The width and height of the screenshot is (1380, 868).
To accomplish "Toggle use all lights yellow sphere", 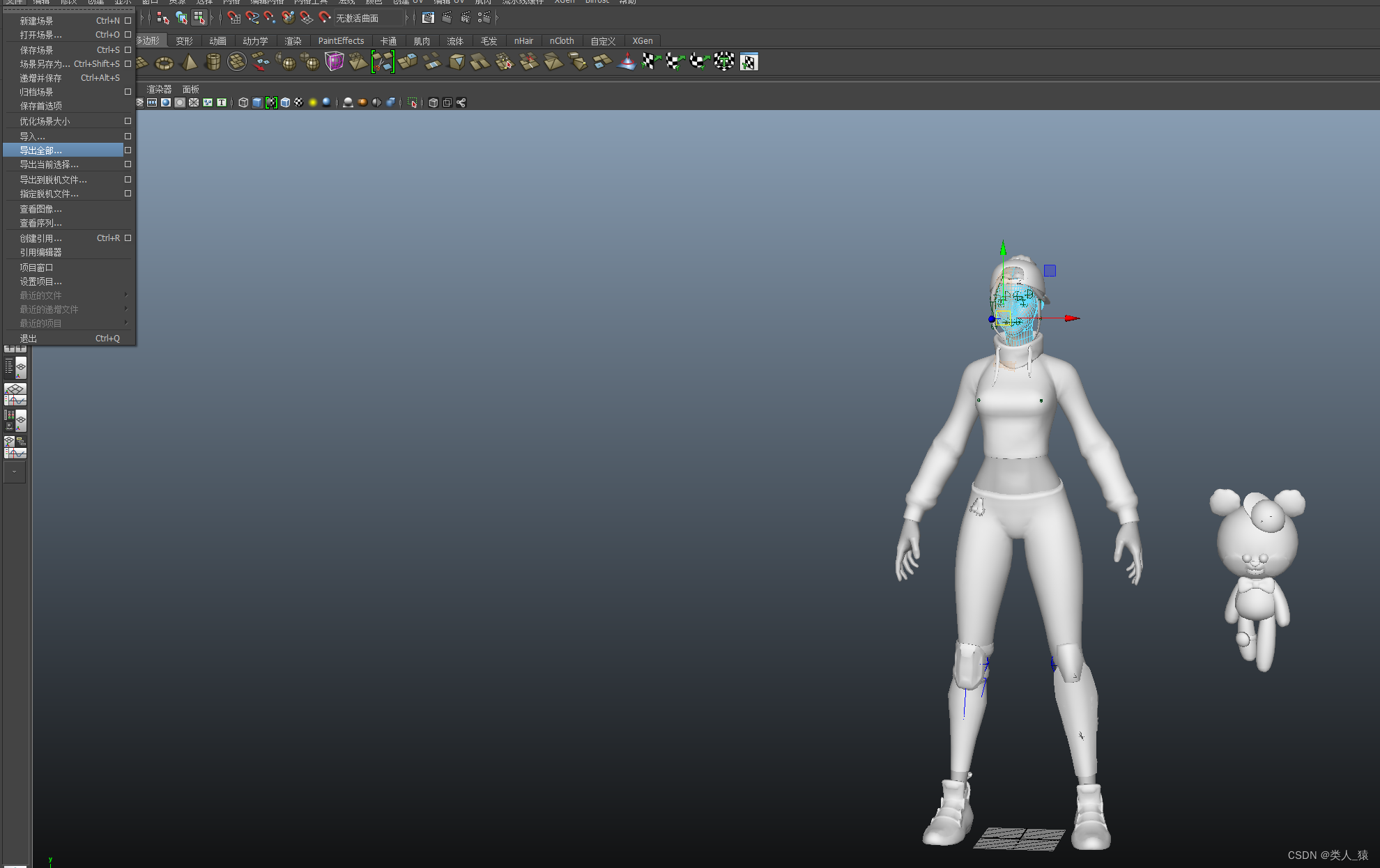I will pyautogui.click(x=313, y=102).
